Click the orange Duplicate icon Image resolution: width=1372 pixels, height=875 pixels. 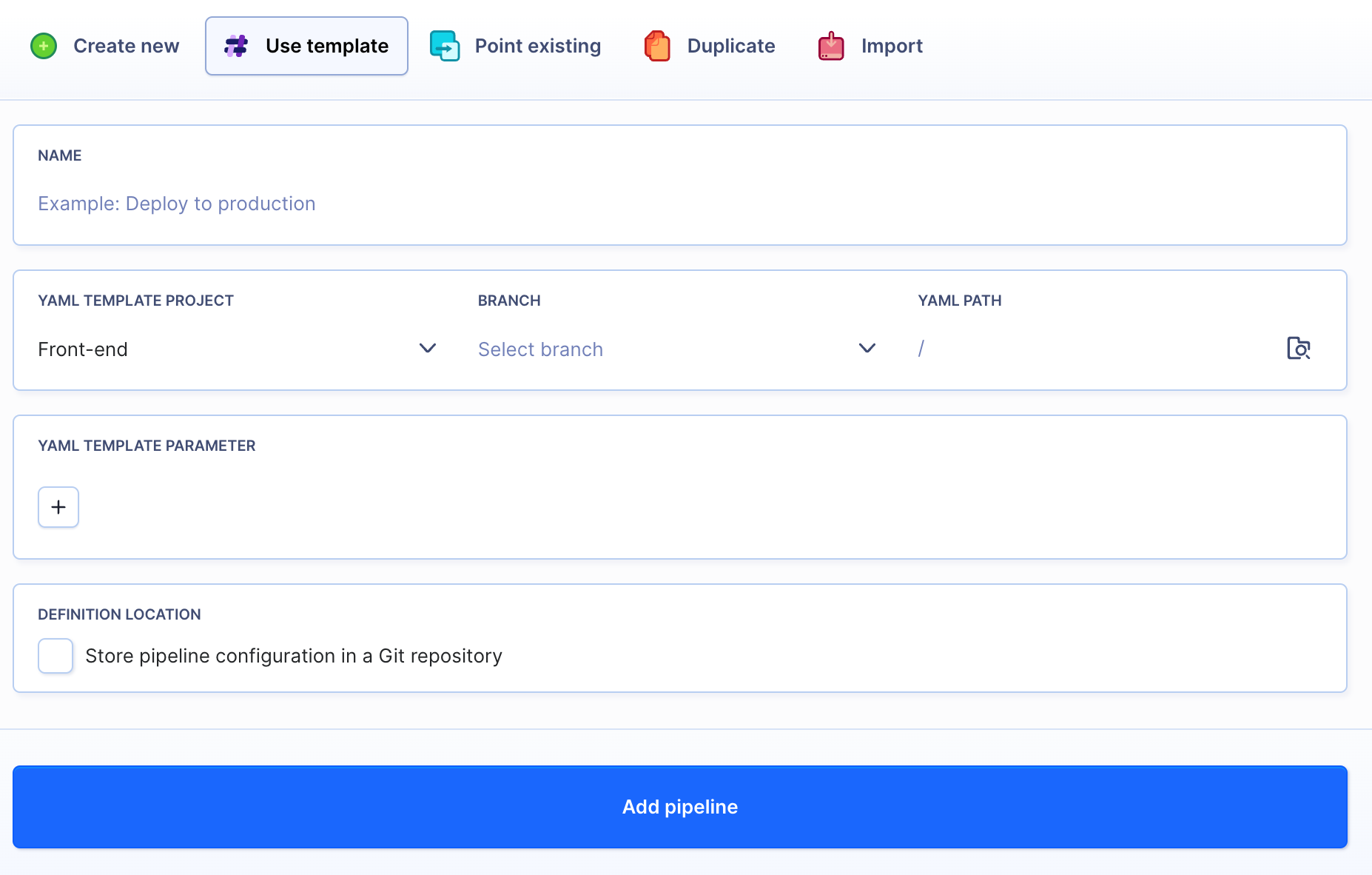pos(657,46)
